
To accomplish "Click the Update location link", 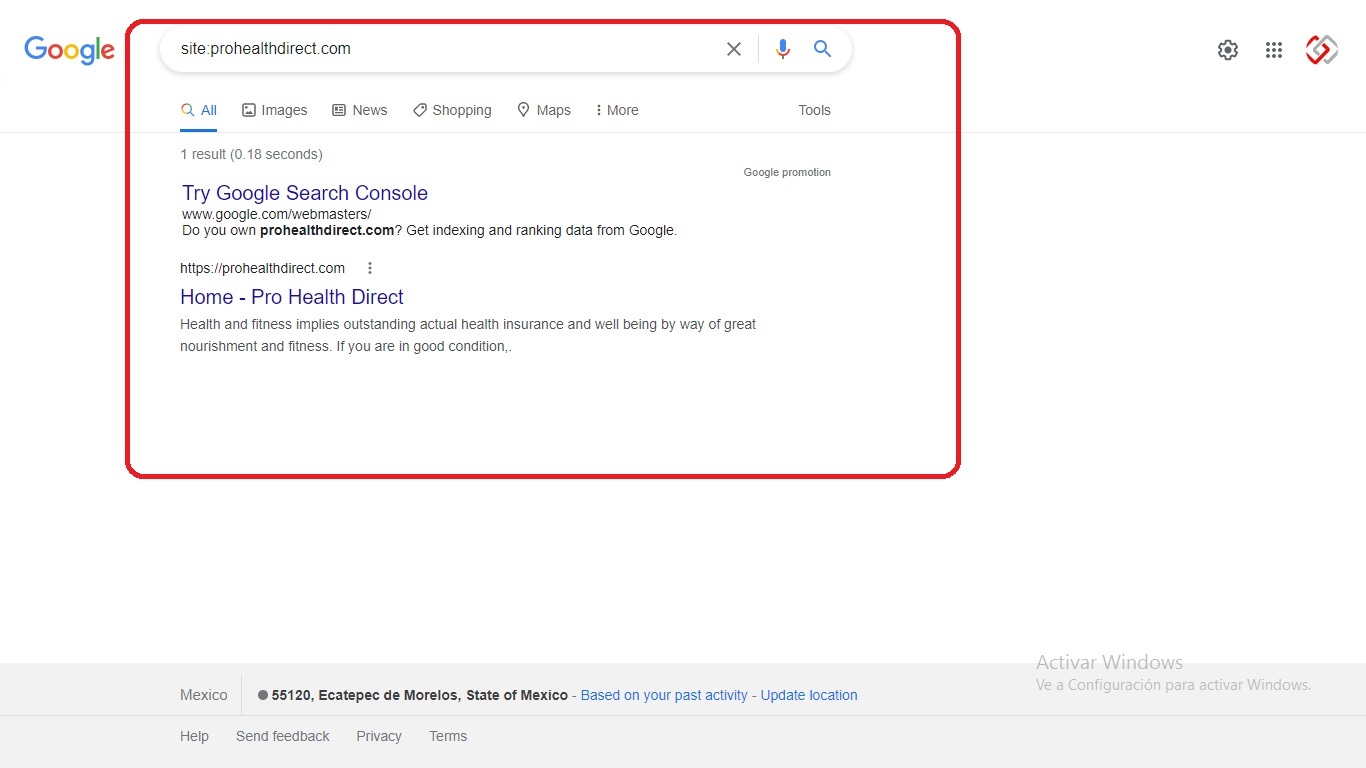I will [809, 695].
